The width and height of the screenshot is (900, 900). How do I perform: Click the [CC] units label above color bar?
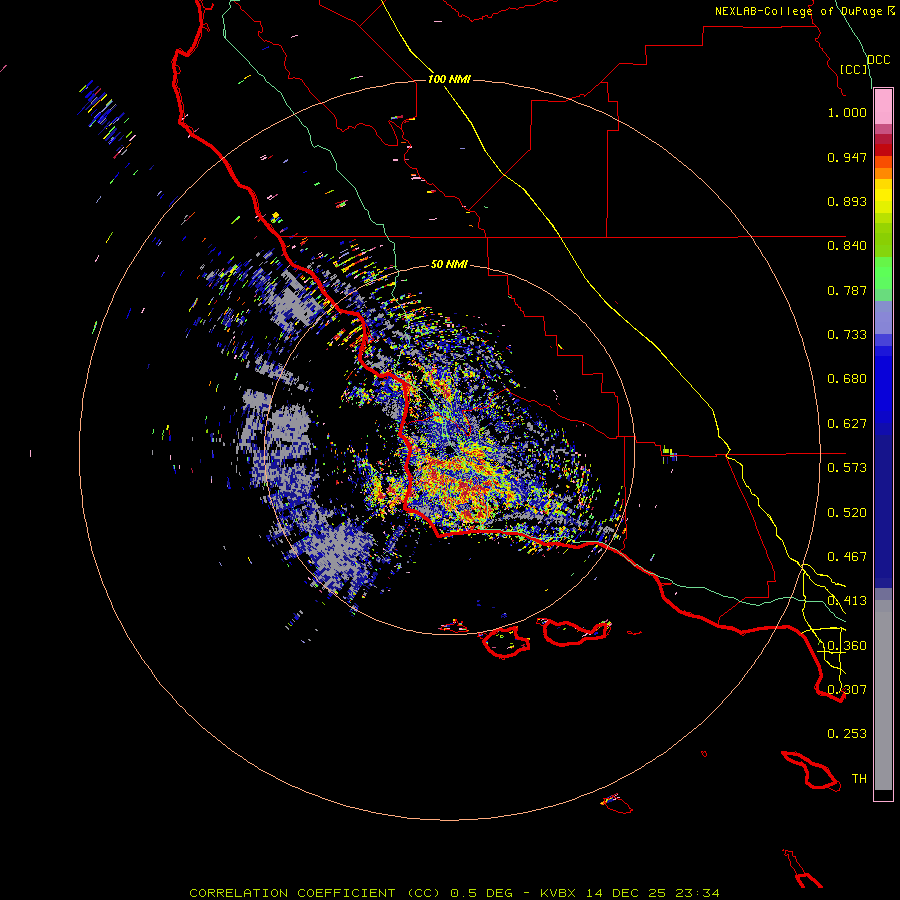pos(854,69)
